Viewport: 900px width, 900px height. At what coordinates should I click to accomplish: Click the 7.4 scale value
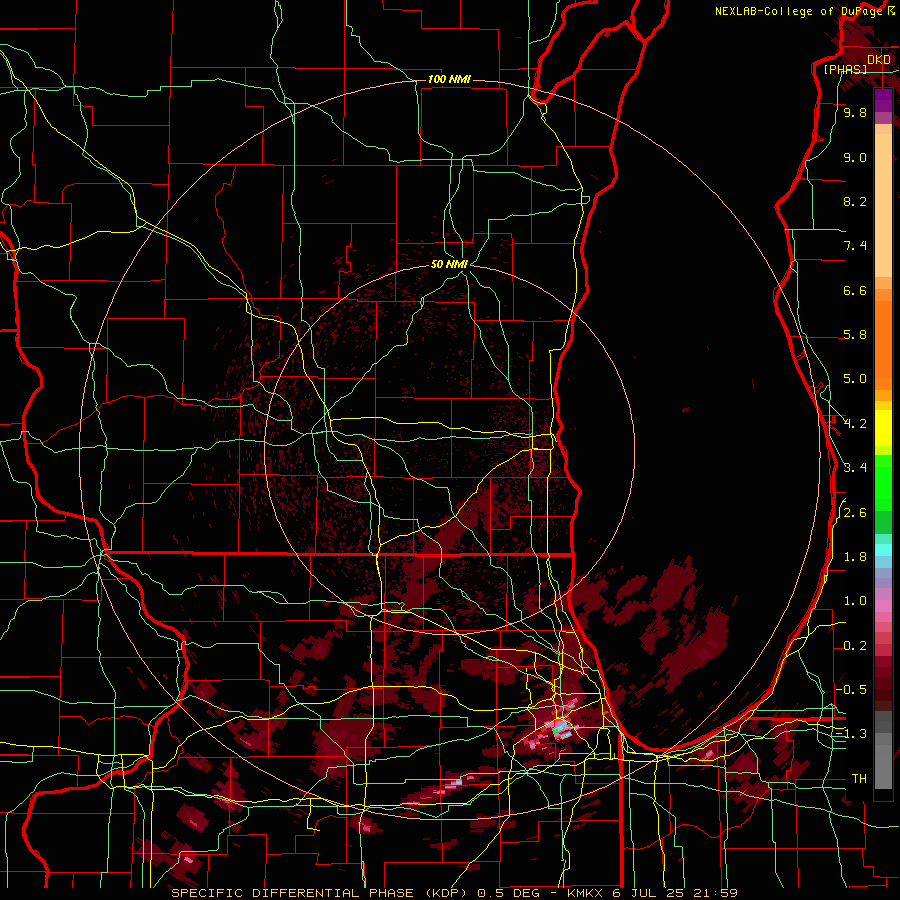[x=855, y=246]
